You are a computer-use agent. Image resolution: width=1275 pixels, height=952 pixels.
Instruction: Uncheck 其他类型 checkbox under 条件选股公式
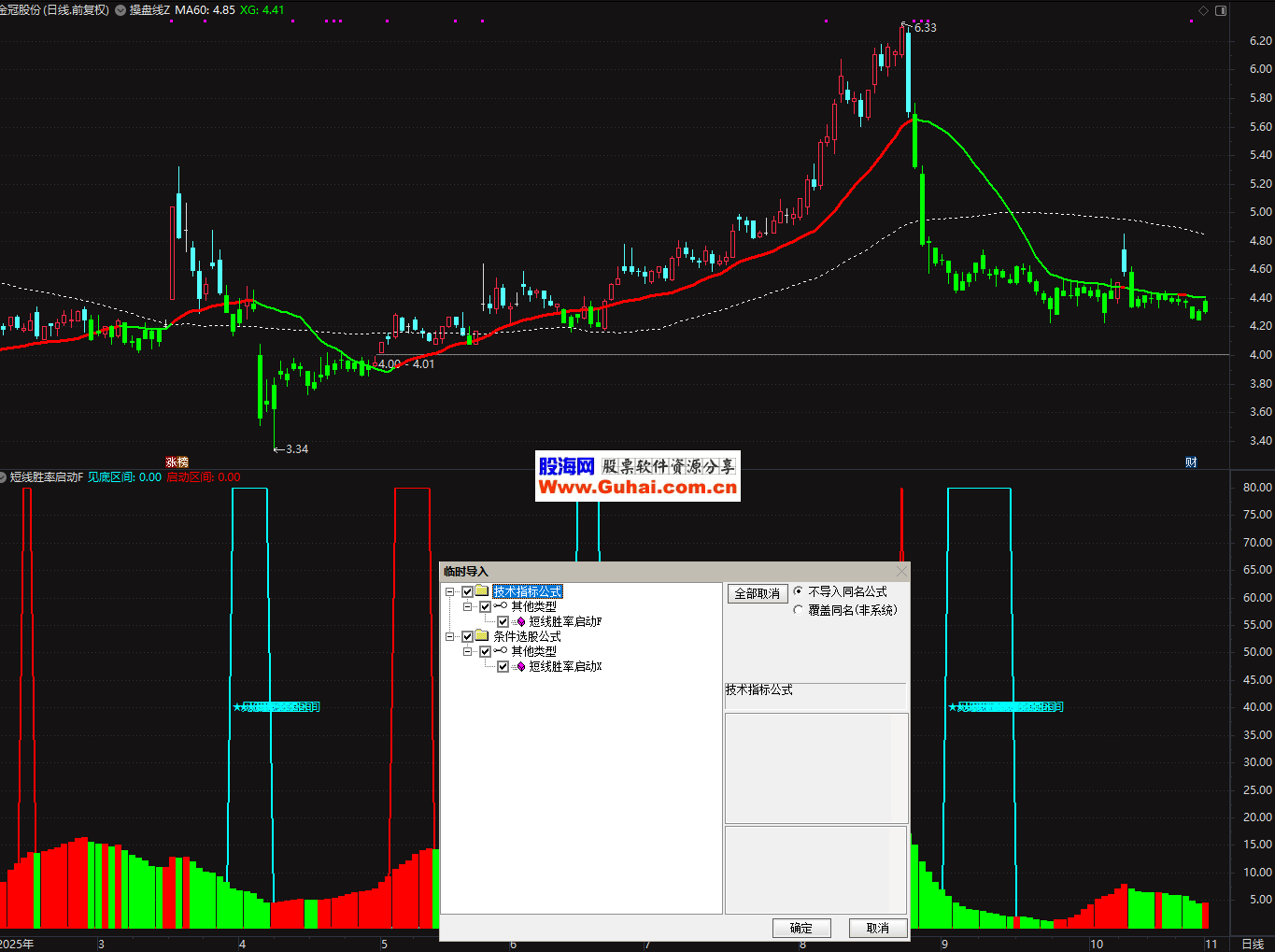[485, 651]
